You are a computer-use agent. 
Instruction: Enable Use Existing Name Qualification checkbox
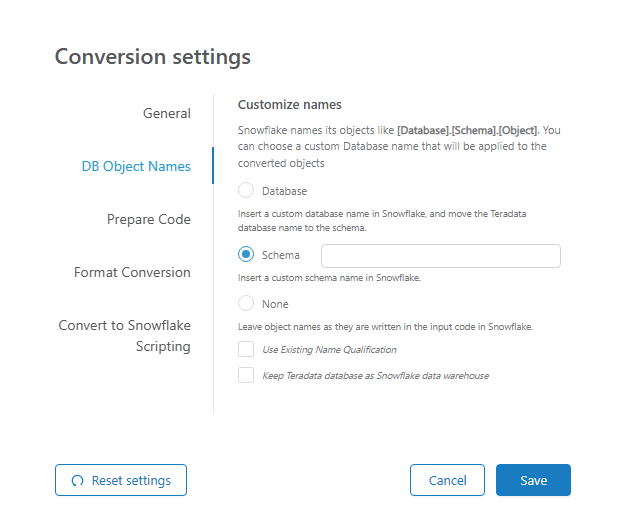(246, 349)
